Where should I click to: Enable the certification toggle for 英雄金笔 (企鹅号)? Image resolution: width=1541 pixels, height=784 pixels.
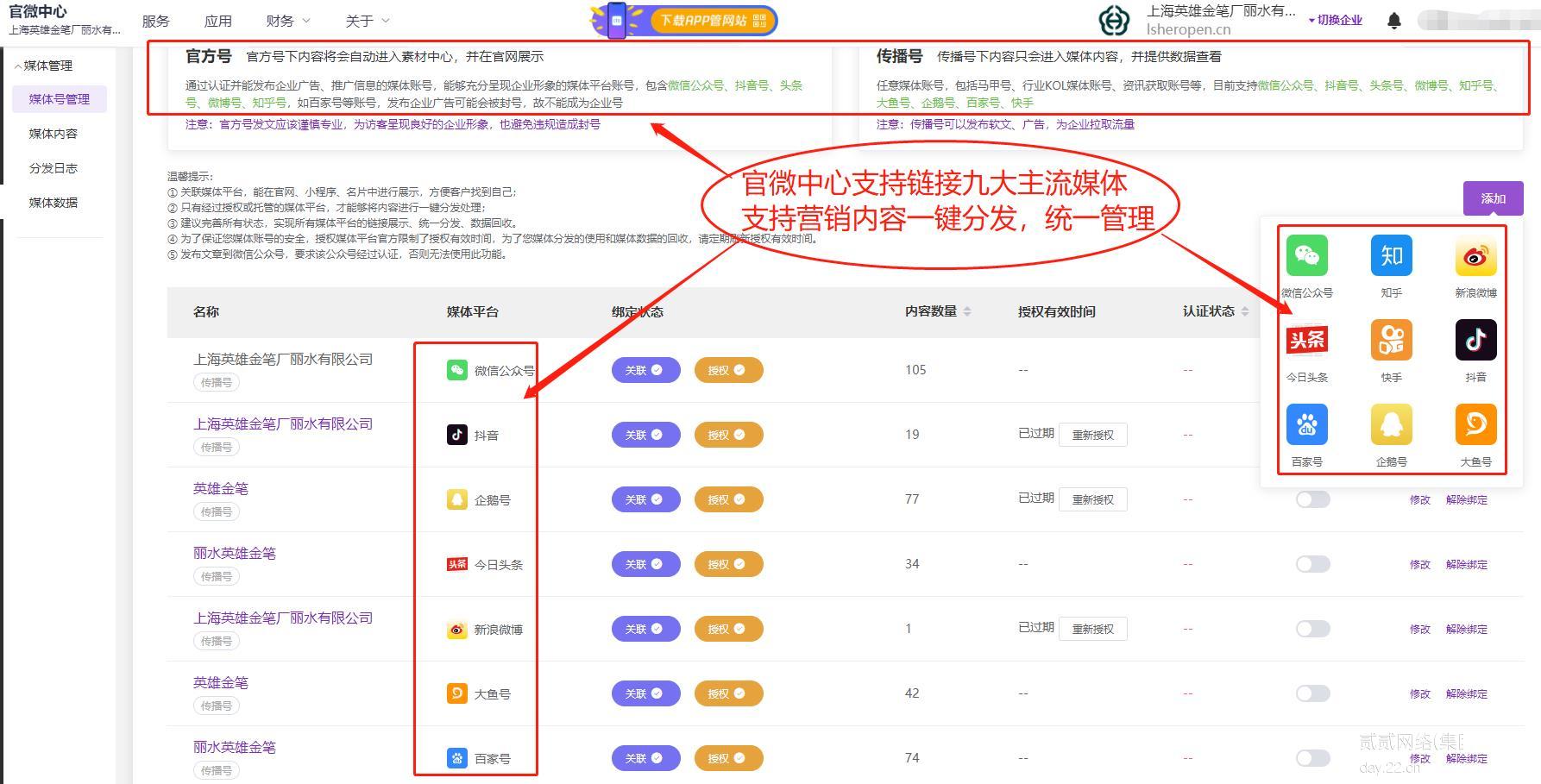[x=1311, y=499]
